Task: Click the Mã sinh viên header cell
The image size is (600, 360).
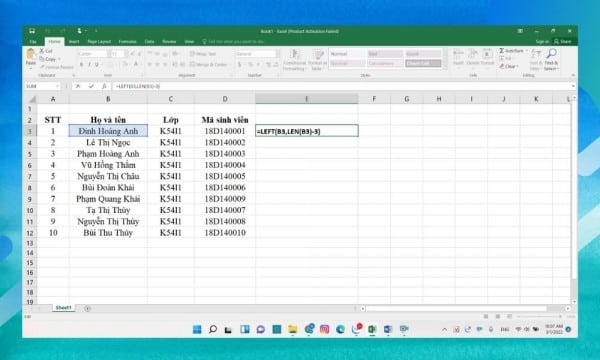Action: 225,120
